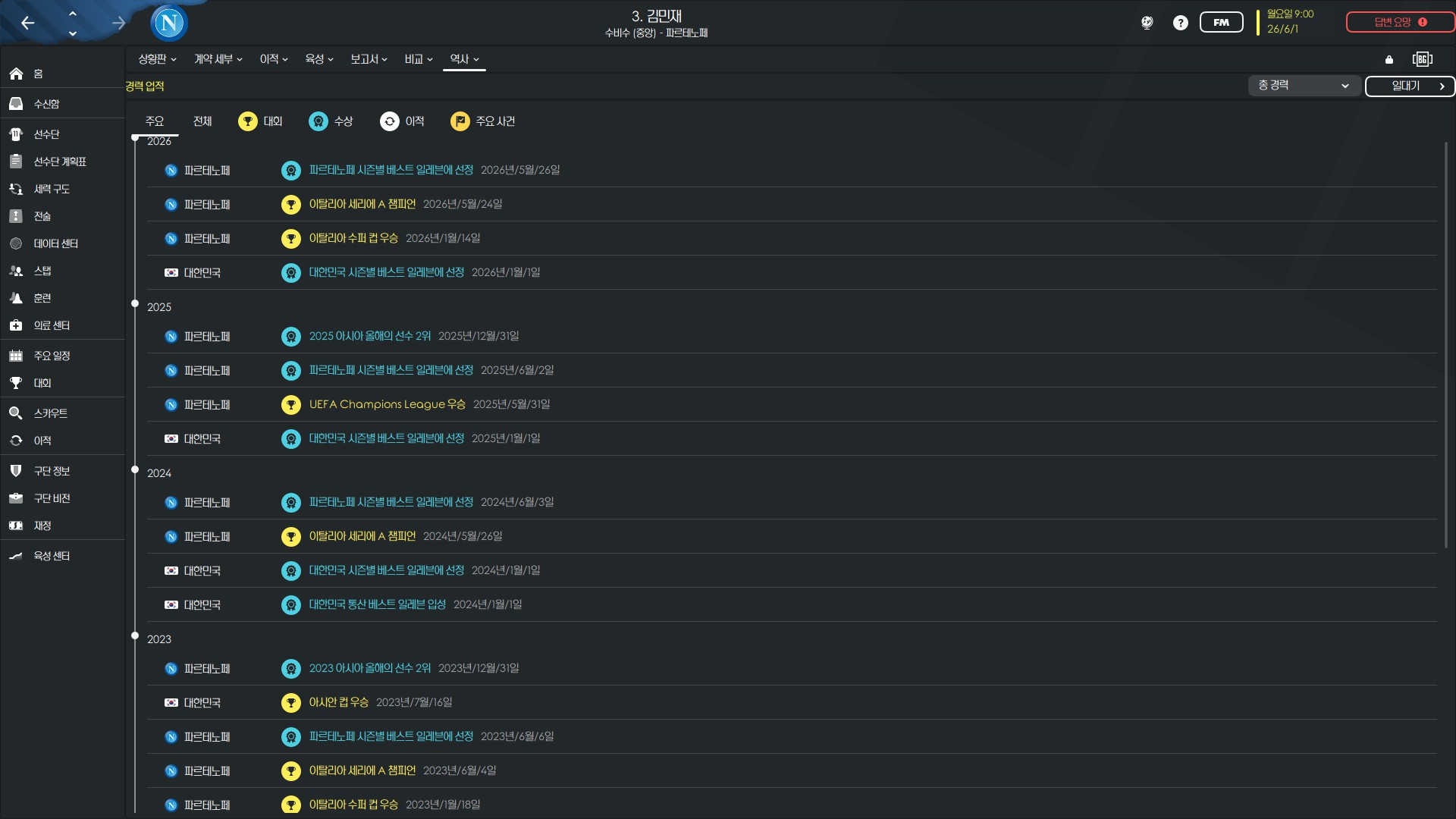
Task: Go forward with the right arrow
Action: 118,23
